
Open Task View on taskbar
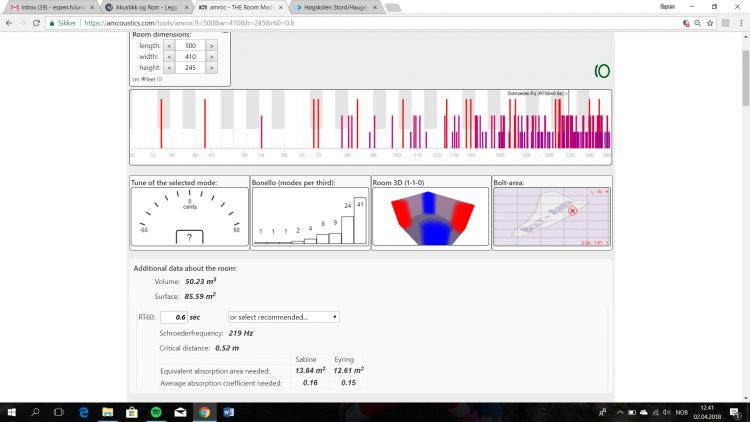59,412
